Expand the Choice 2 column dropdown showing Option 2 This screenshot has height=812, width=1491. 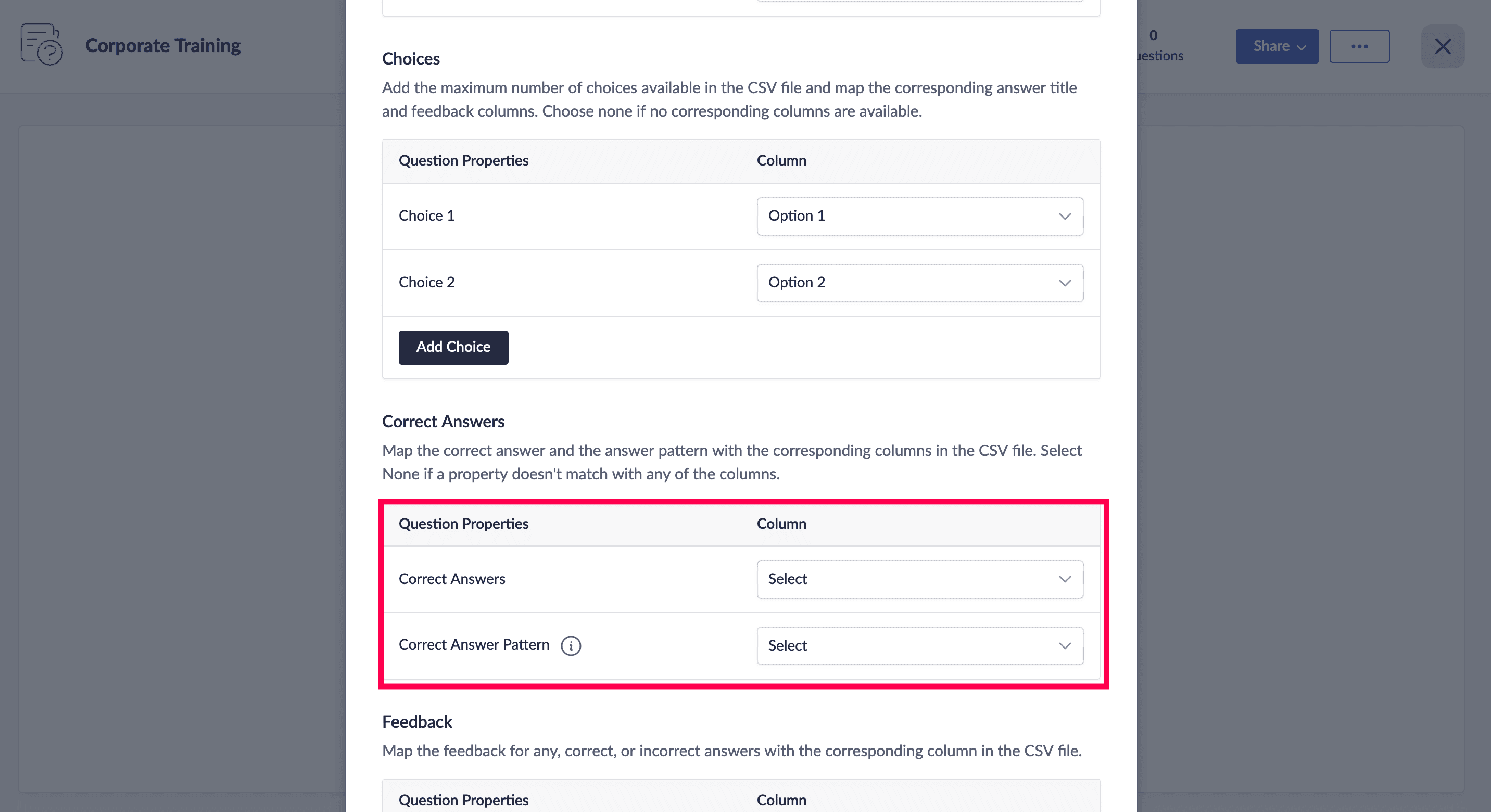[920, 283]
